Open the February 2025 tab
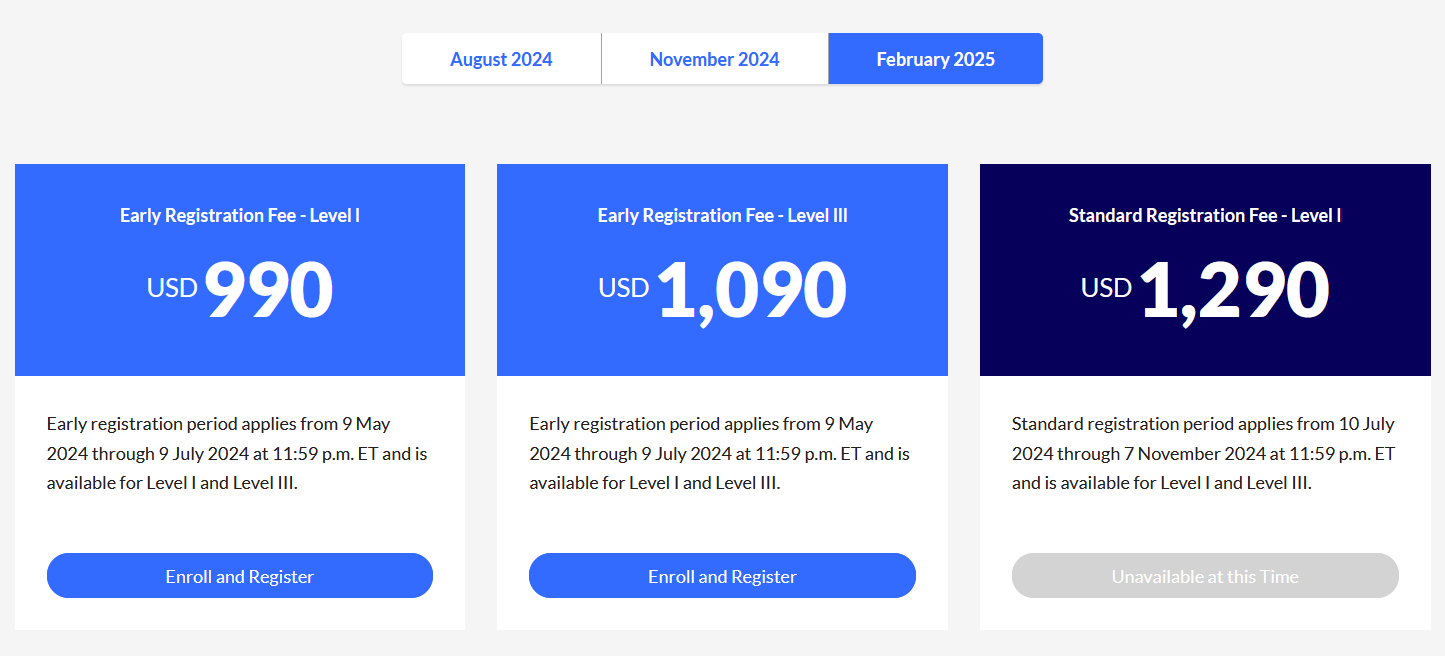Image resolution: width=1445 pixels, height=656 pixels. coord(936,59)
